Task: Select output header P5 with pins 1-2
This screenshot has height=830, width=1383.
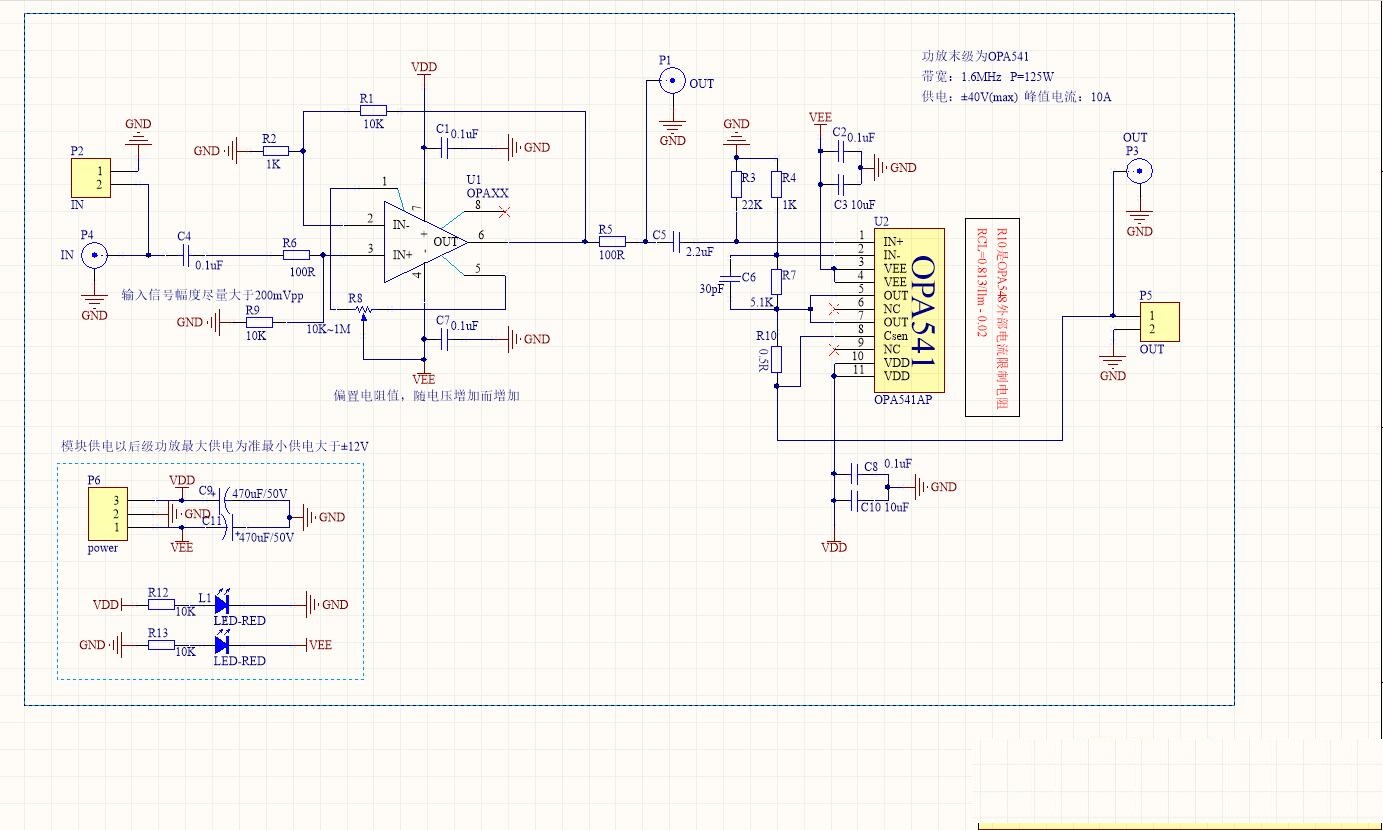Action: click(1162, 320)
